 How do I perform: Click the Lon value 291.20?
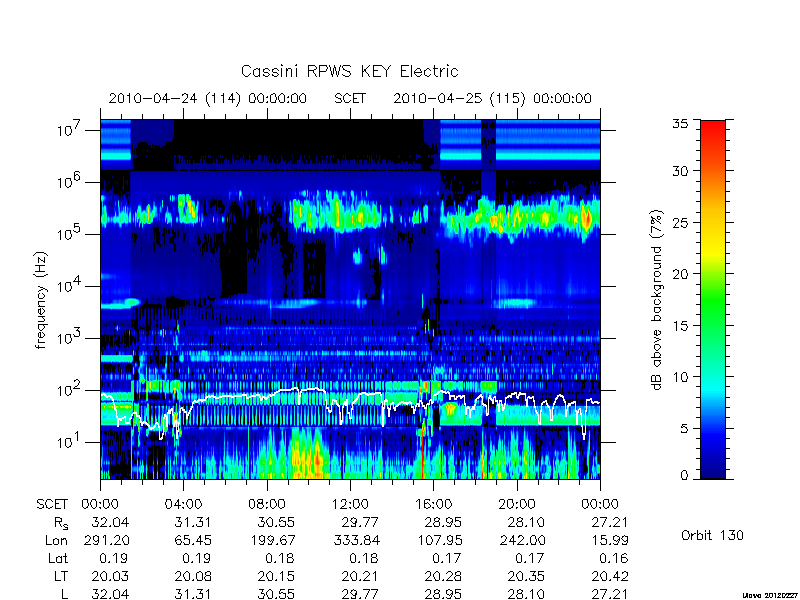pyautogui.click(x=107, y=540)
